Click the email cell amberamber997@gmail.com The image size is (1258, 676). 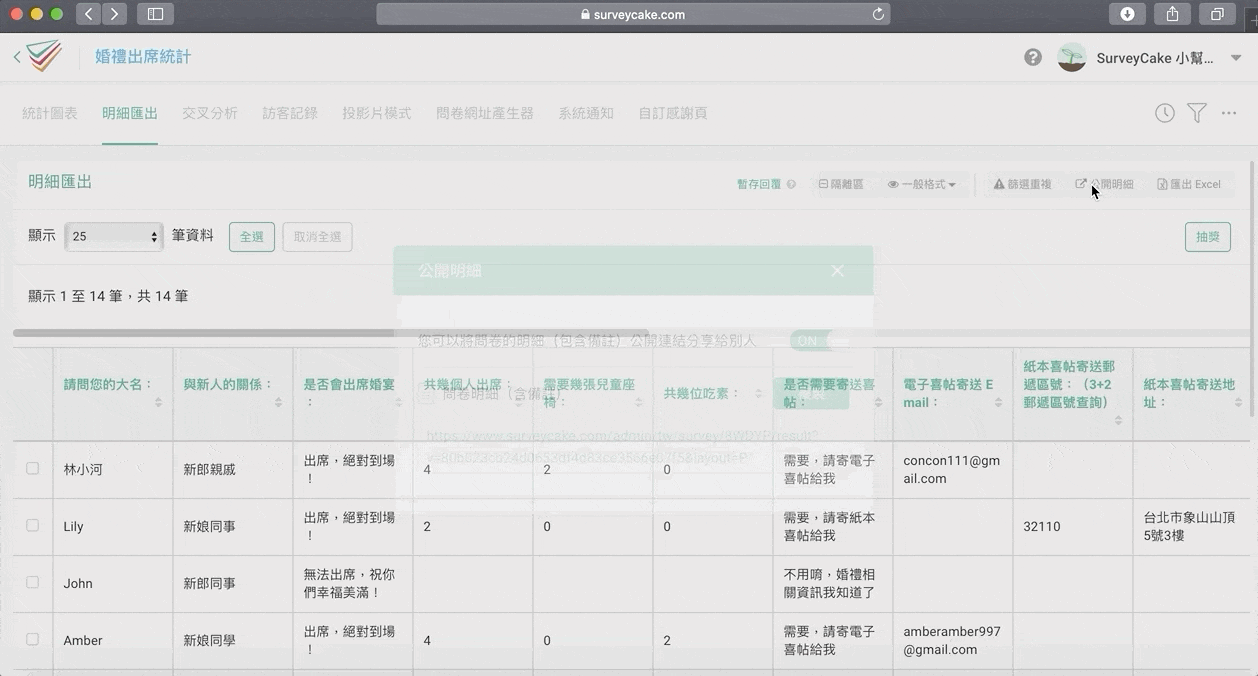952,641
